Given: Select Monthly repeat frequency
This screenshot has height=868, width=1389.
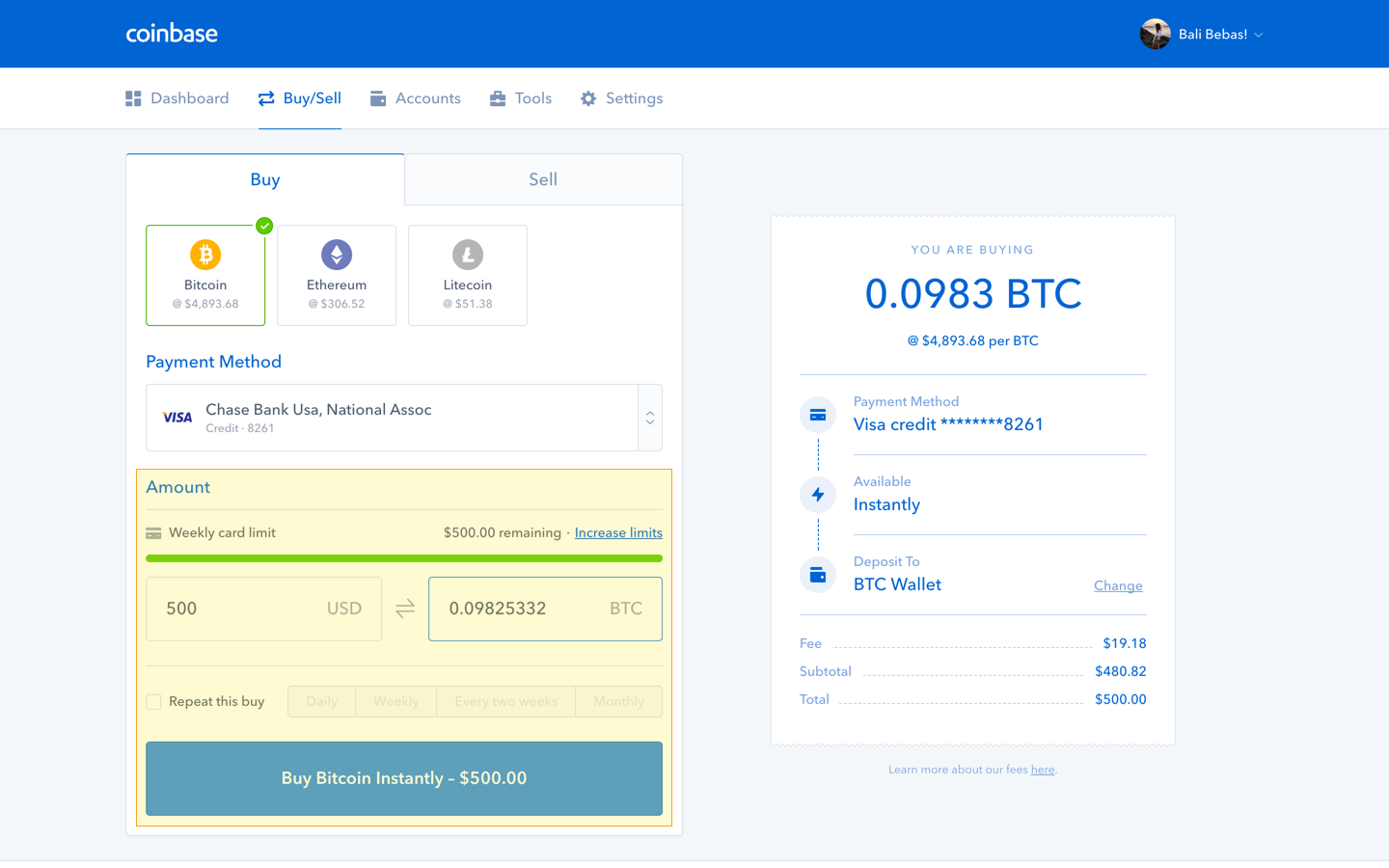Looking at the screenshot, I should [x=619, y=701].
